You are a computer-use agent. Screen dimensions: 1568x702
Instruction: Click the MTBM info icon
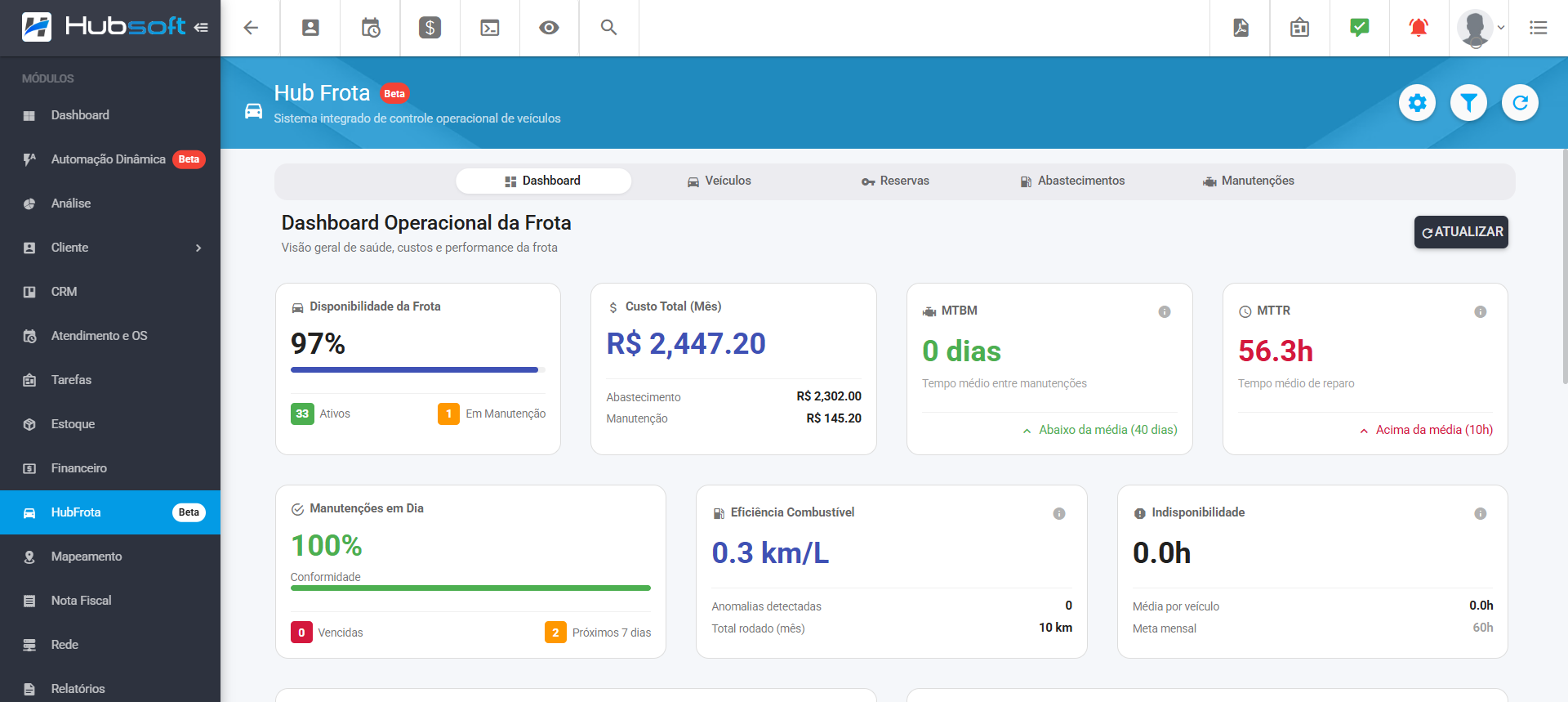tap(1165, 311)
